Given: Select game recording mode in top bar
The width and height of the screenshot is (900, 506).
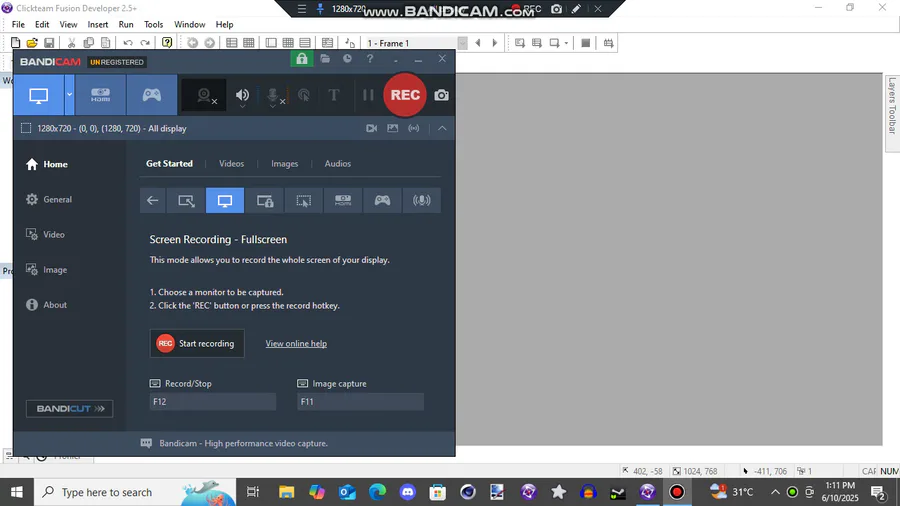Looking at the screenshot, I should click(152, 95).
